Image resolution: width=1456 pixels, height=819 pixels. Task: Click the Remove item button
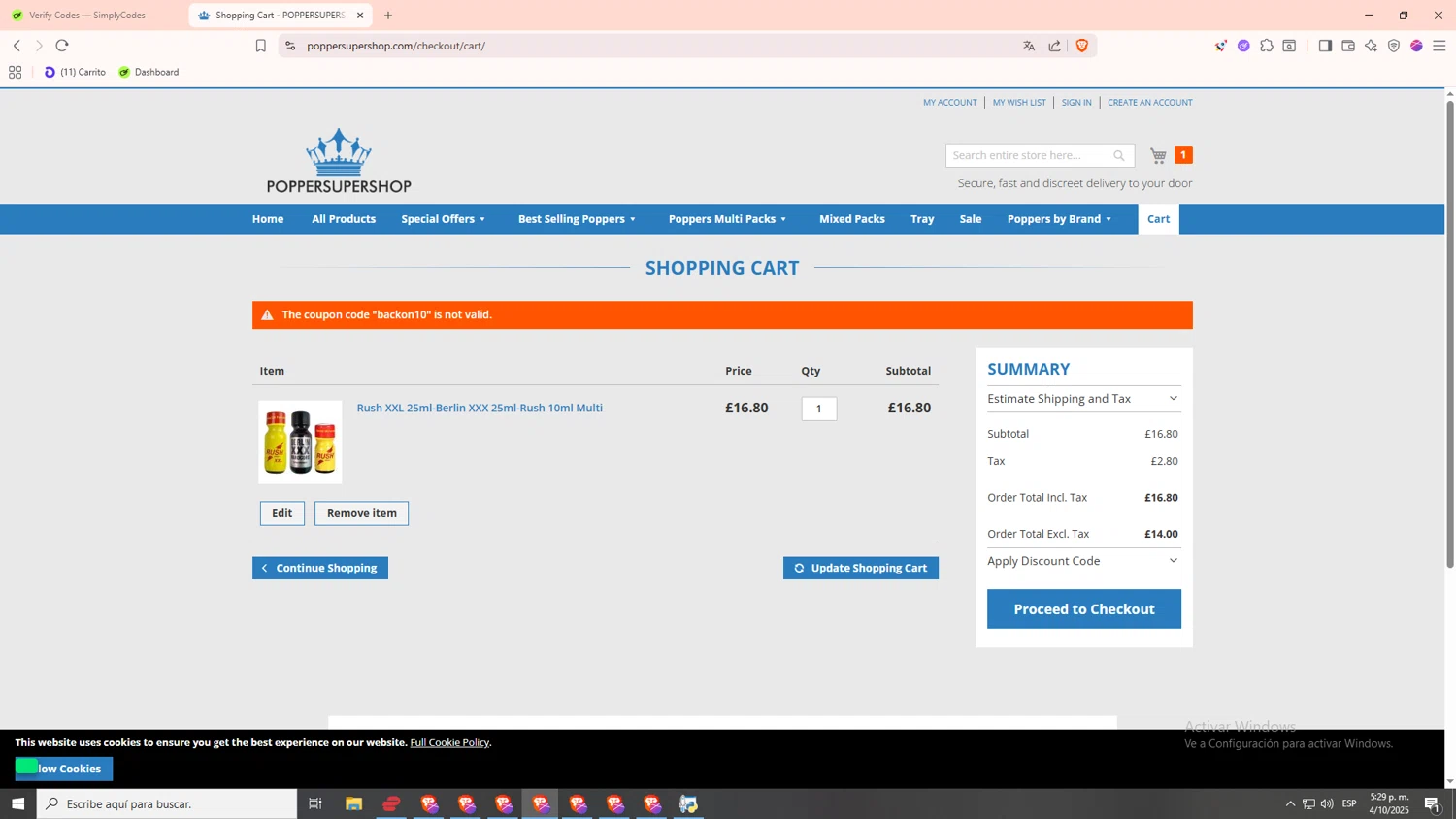point(361,513)
